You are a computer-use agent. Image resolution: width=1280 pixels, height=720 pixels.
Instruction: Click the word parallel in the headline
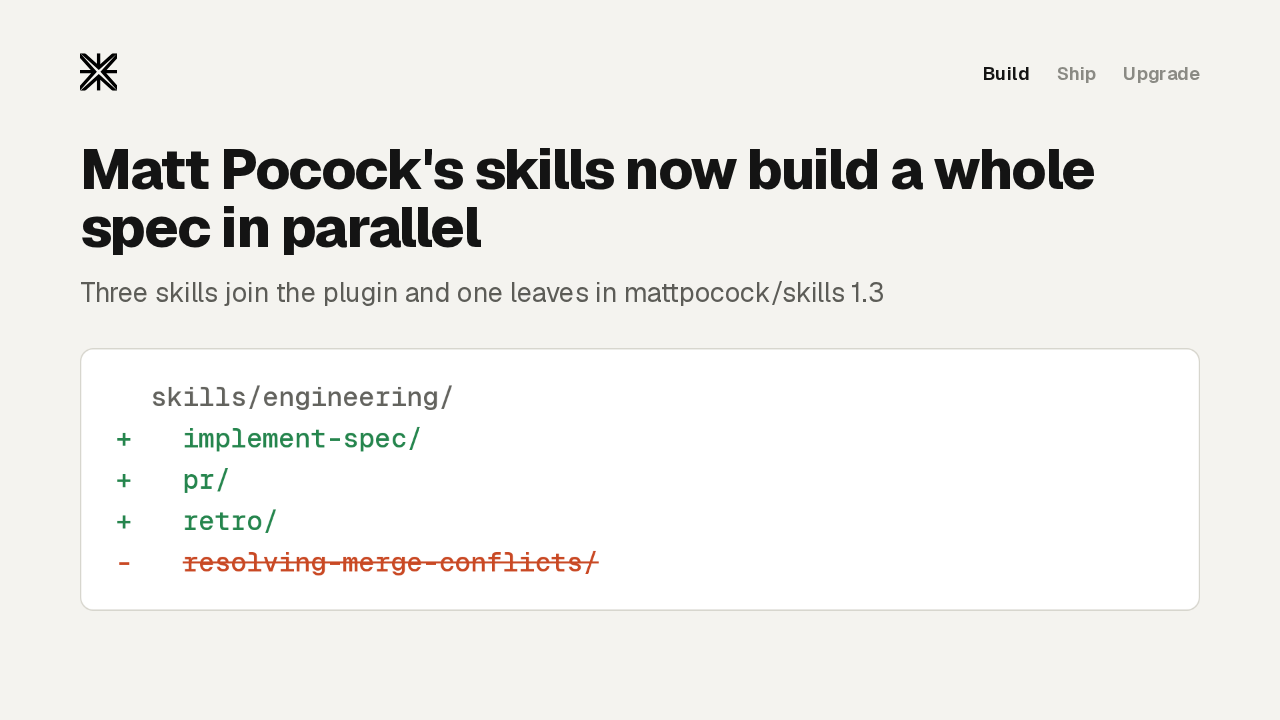pos(381,228)
